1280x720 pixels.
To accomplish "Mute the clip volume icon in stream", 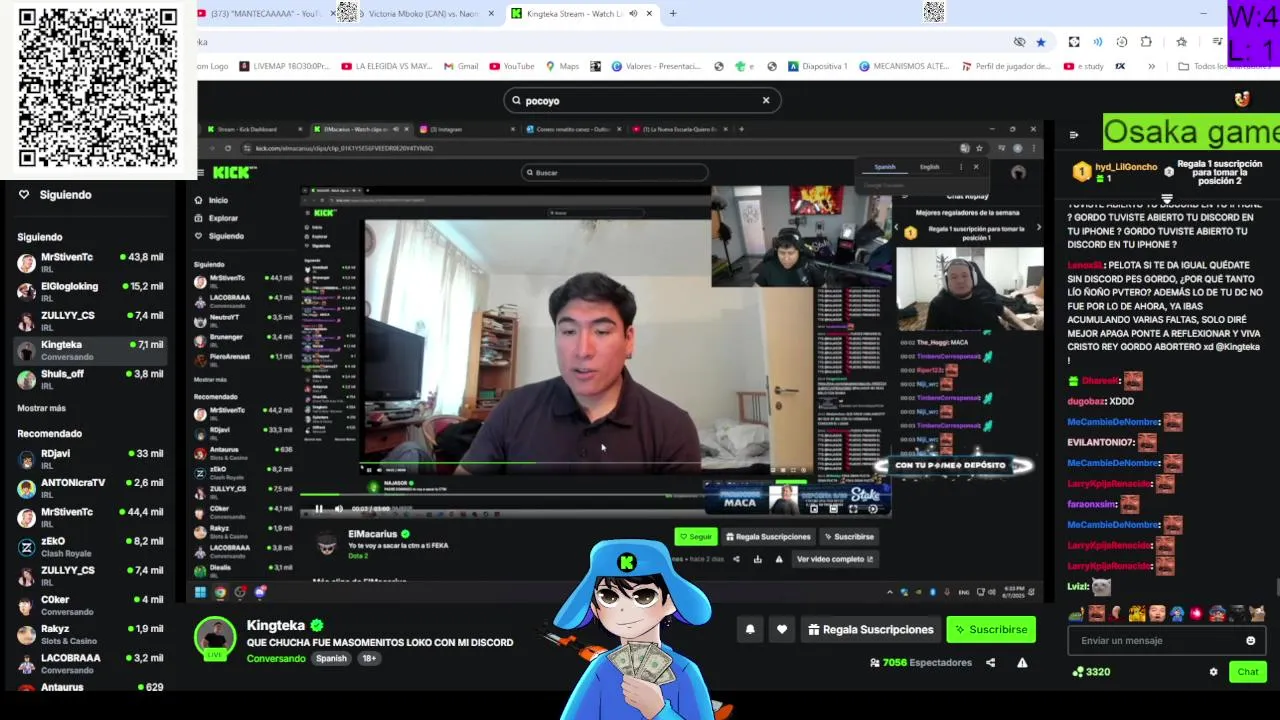I will 338,509.
